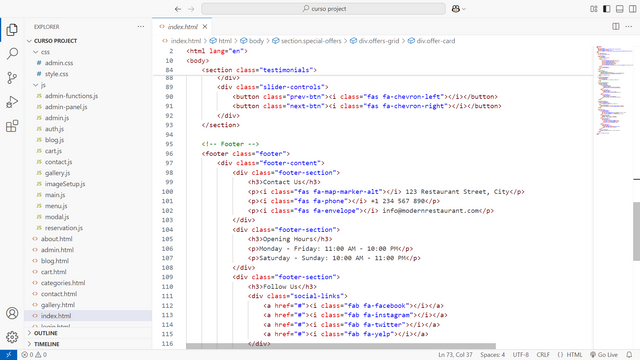Click breadcrumb body
The height and width of the screenshot is (360, 640).
point(256,41)
